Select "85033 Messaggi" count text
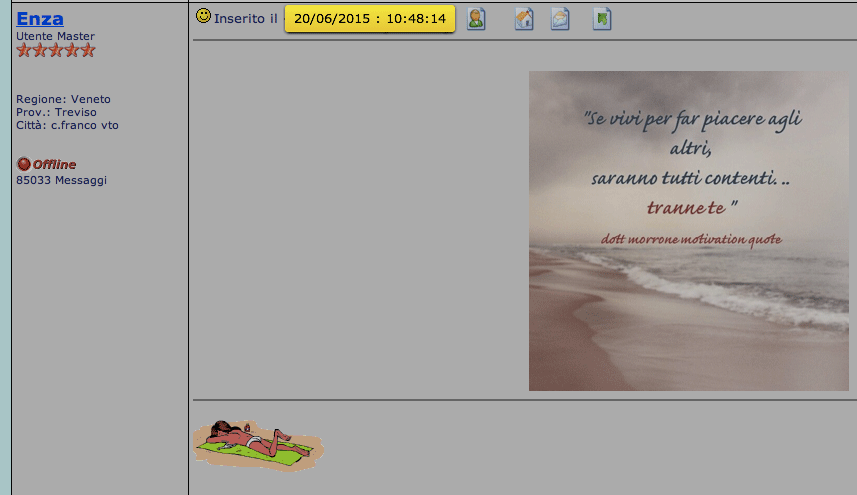 click(x=61, y=180)
